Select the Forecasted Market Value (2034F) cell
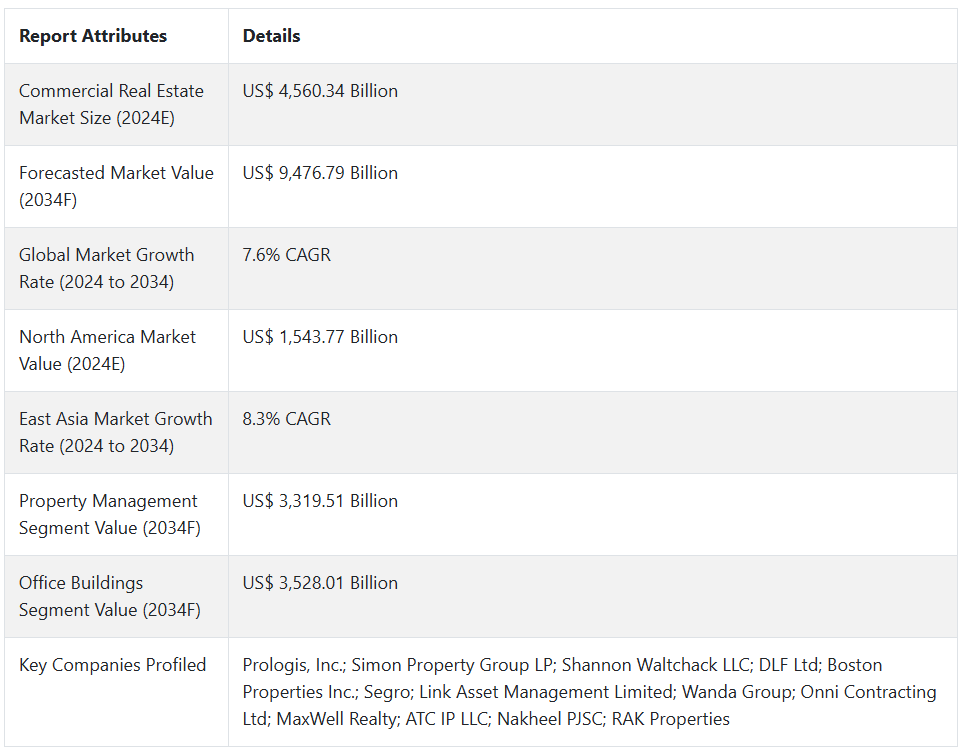The width and height of the screenshot is (962, 754). pyautogui.click(x=116, y=186)
